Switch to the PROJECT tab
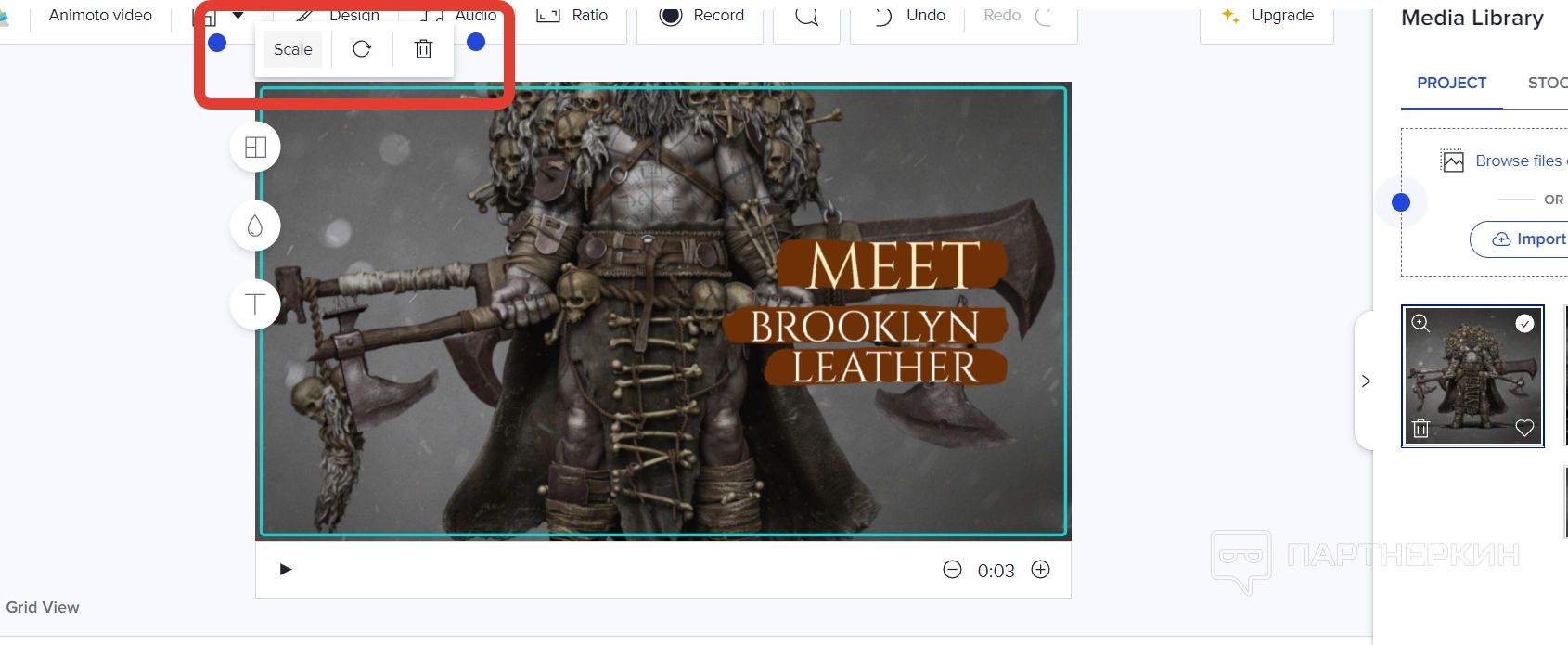Viewport: 1568px width, 645px height. tap(1451, 83)
